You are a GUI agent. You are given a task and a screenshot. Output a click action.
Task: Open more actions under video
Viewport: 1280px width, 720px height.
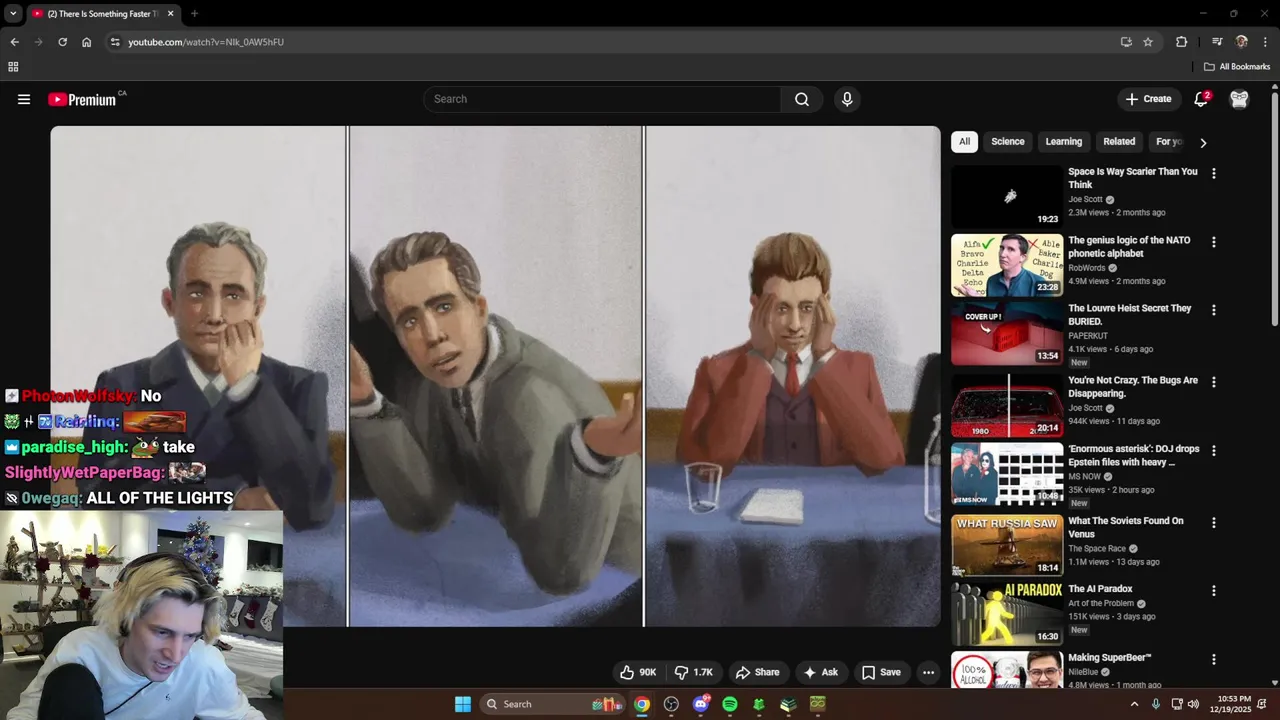(x=928, y=672)
